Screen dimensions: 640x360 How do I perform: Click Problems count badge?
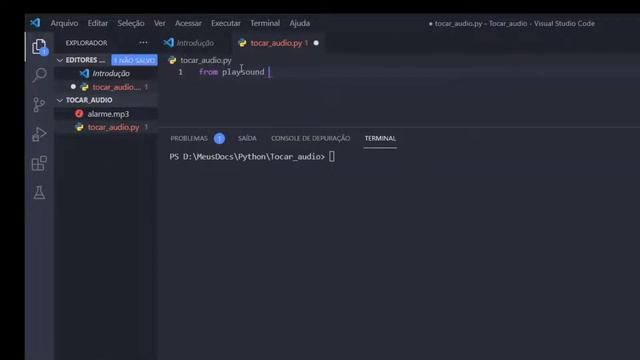219,138
